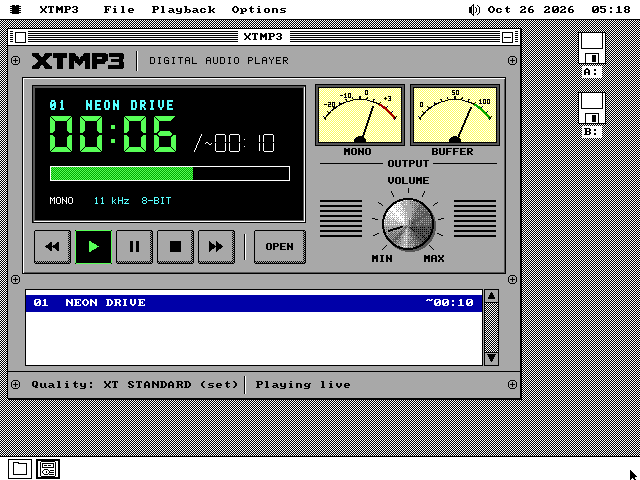Click the XTMP3 logo in the header
640x480 pixels.
[78, 61]
